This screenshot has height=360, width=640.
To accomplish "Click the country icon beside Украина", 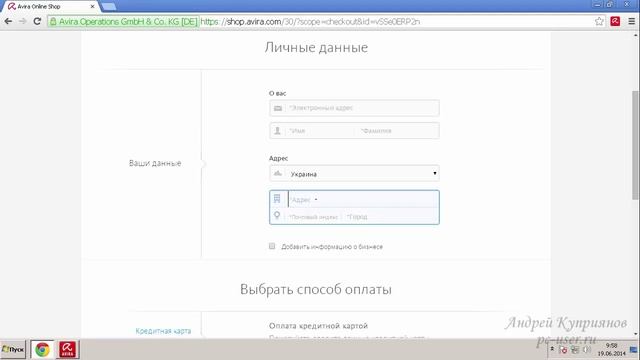I will click(x=278, y=173).
